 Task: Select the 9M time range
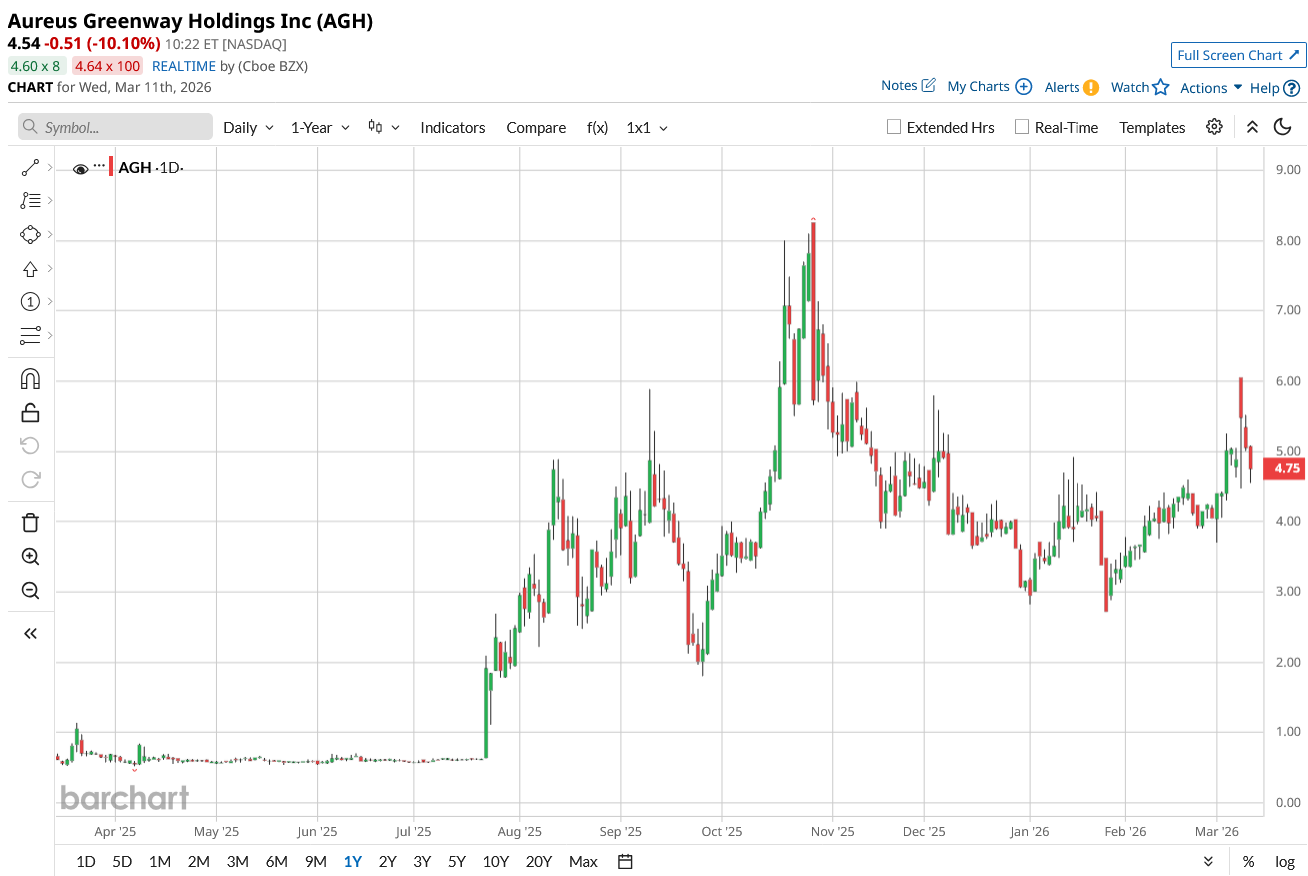pyautogui.click(x=315, y=861)
